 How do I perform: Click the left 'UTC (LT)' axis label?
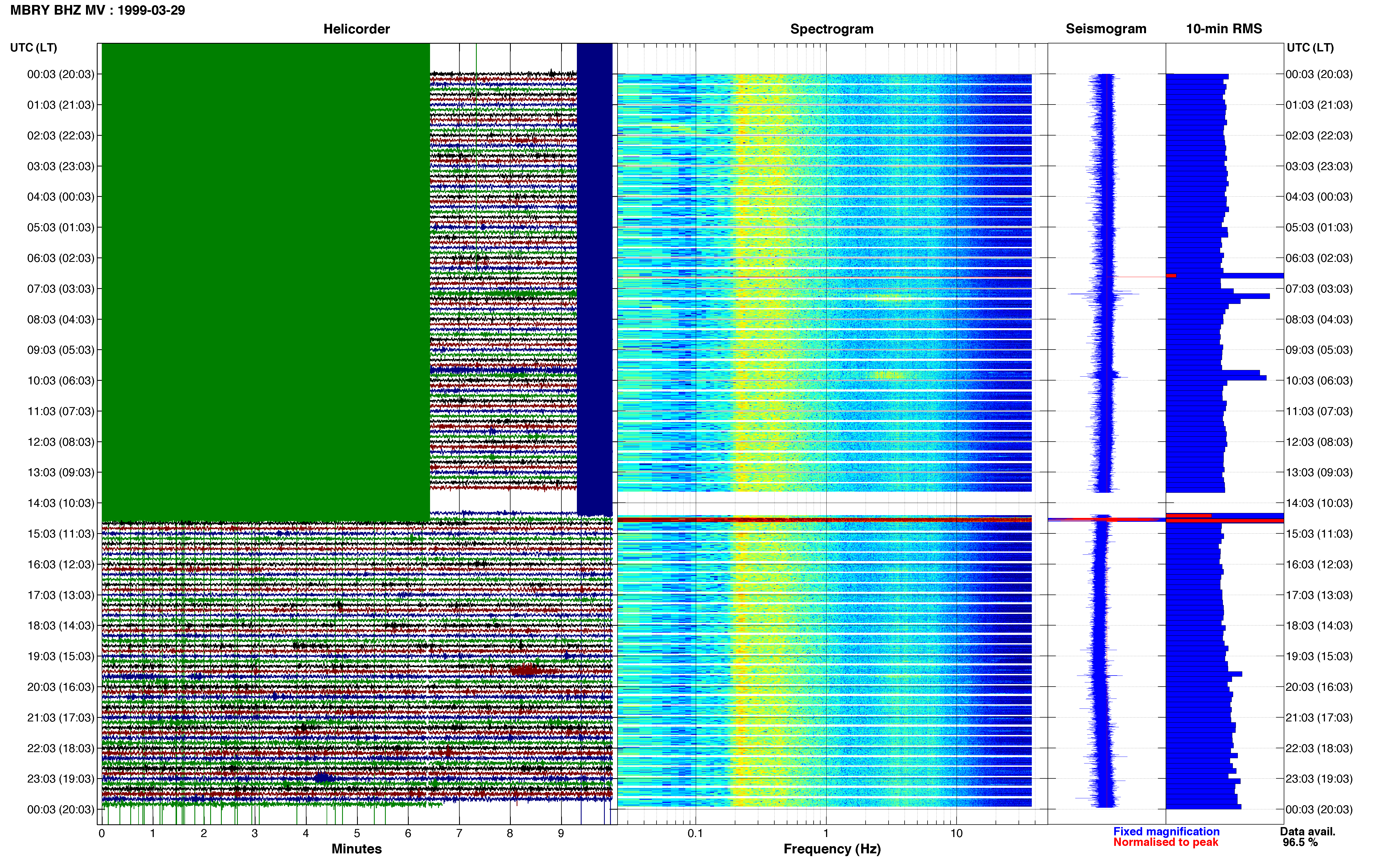coord(33,48)
